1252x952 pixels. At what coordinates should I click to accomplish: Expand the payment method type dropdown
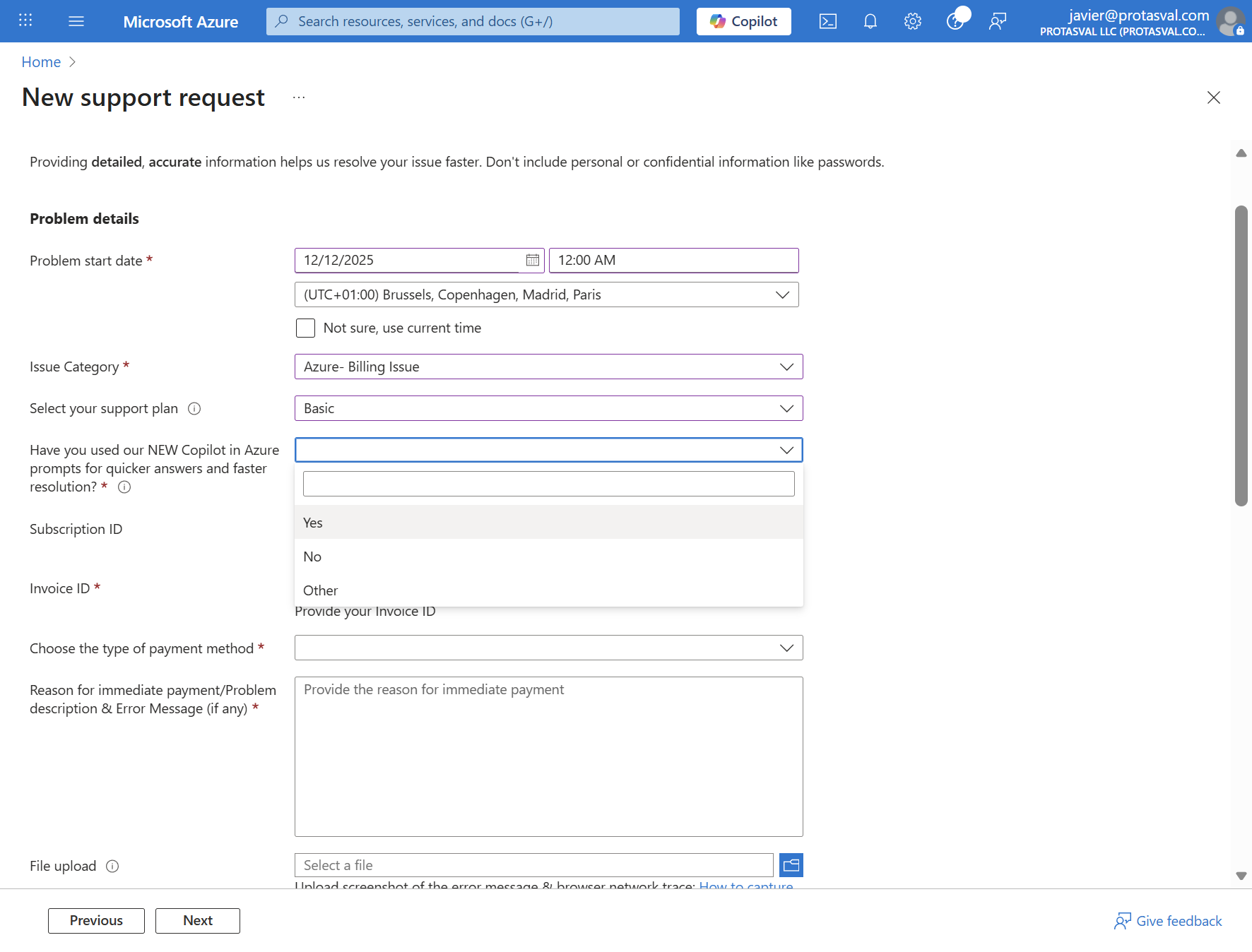[x=549, y=648]
